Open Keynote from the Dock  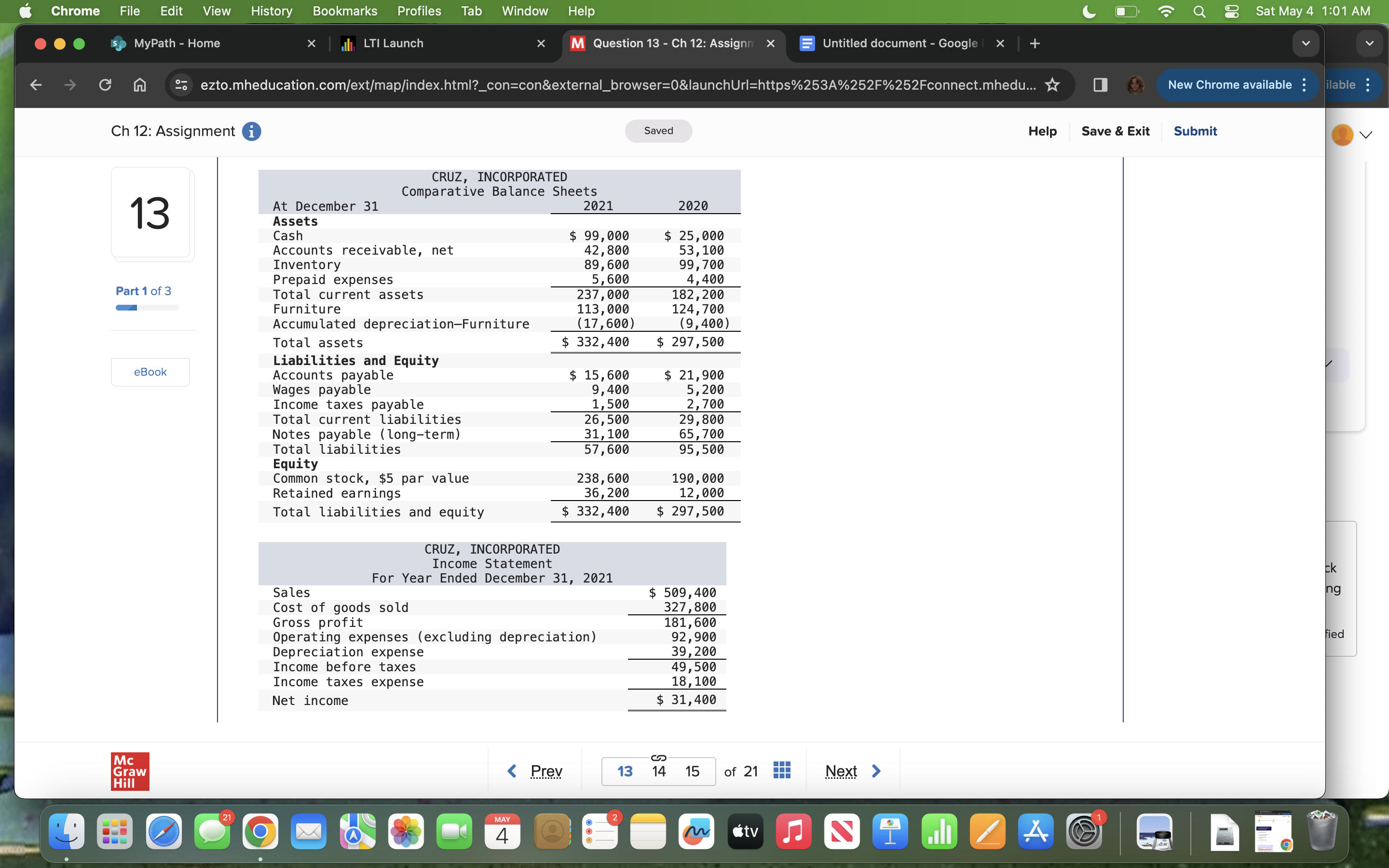(890, 831)
